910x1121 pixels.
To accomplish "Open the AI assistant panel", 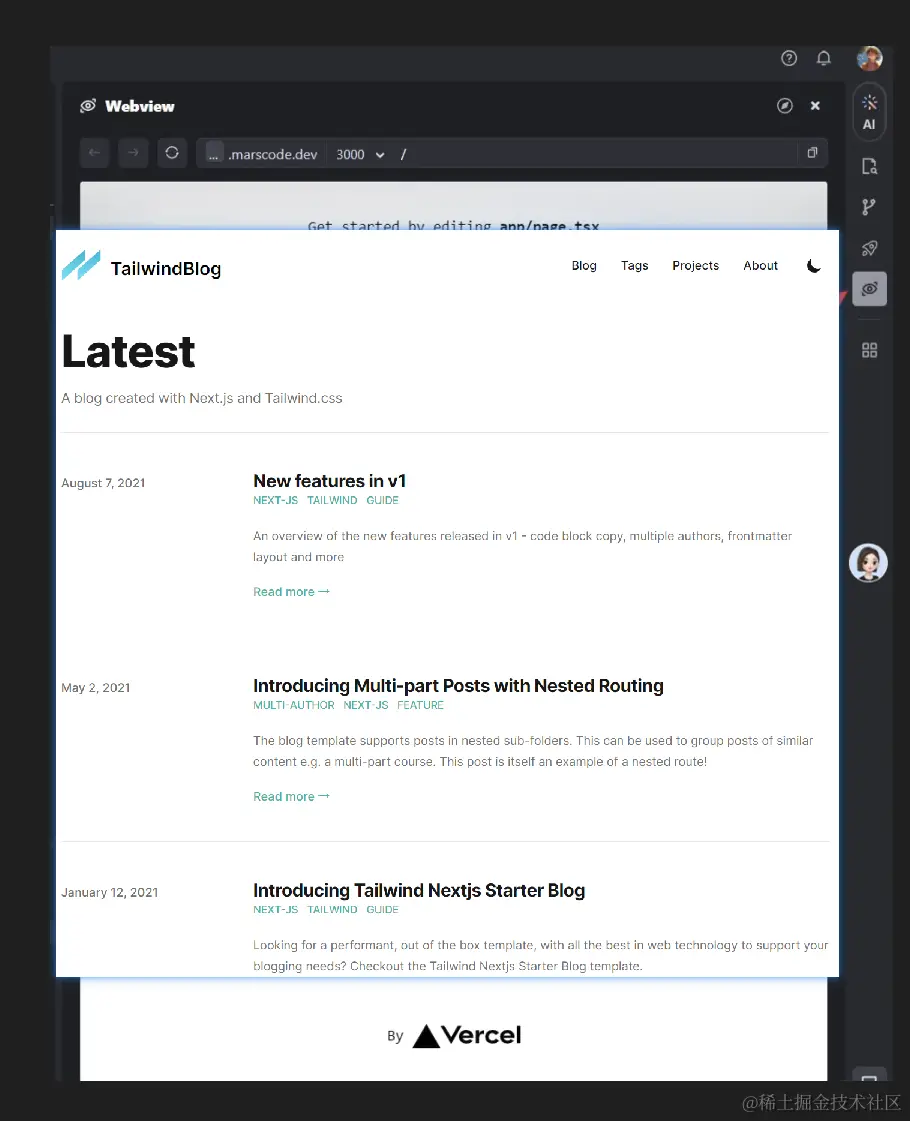I will coord(869,112).
